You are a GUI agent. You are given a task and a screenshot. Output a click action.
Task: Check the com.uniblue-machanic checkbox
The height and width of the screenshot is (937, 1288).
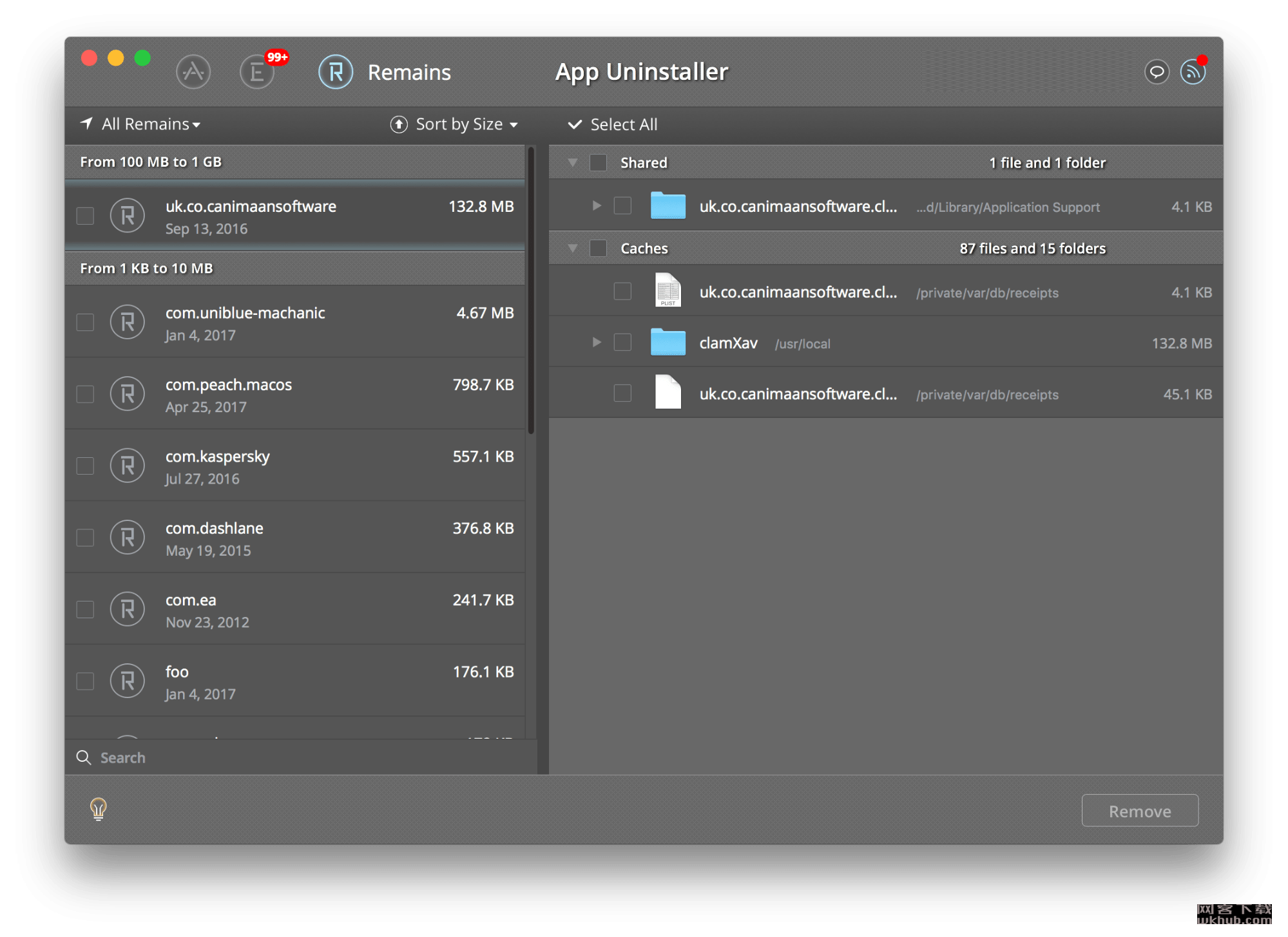85,322
